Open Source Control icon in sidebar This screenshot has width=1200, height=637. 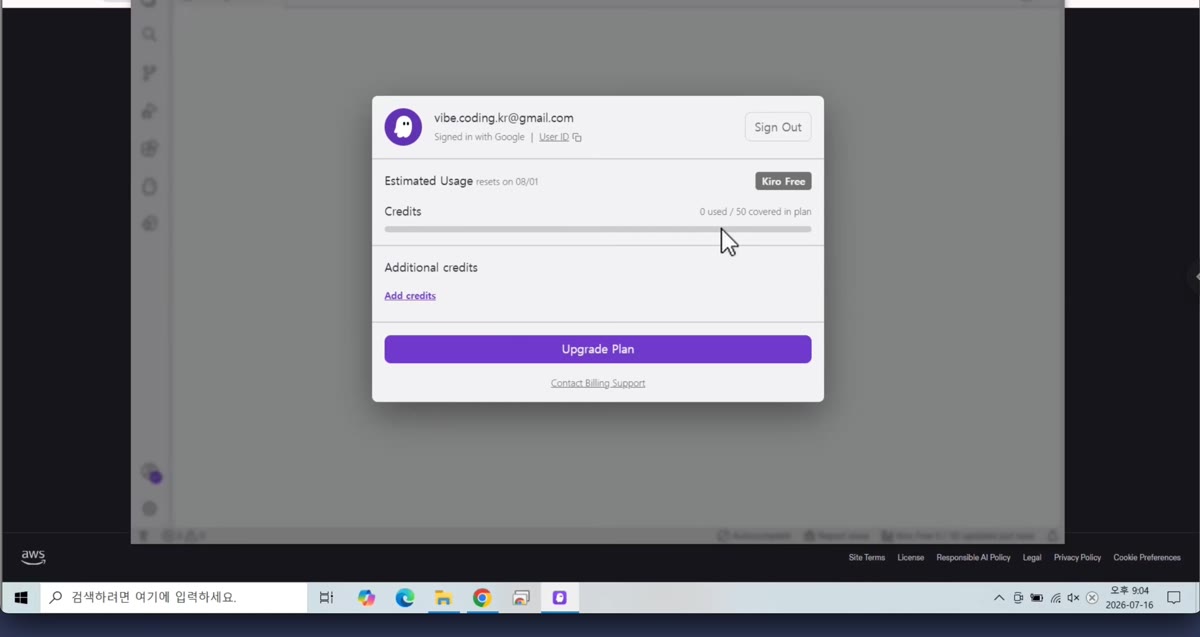149,73
